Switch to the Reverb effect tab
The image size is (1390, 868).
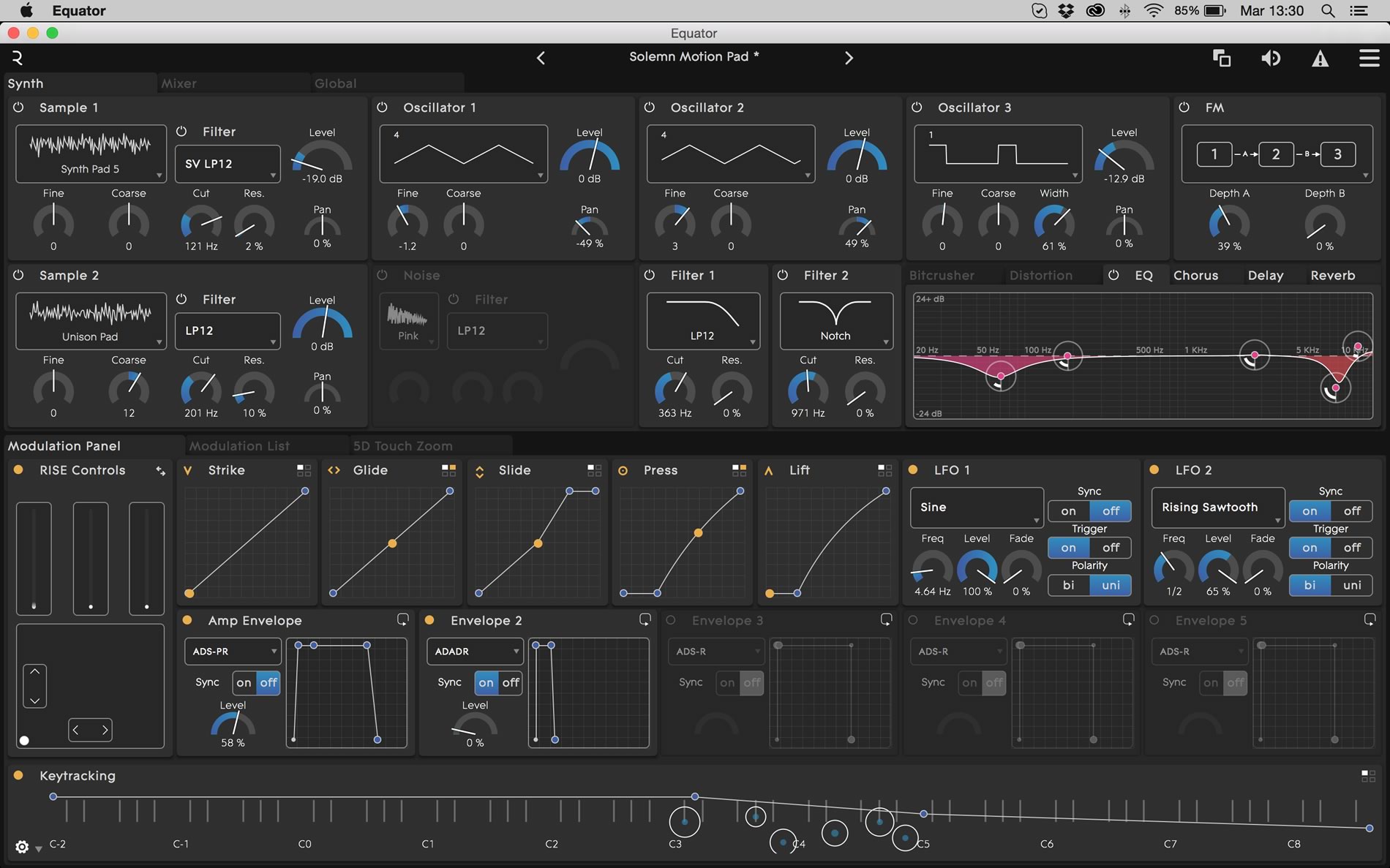[1332, 276]
